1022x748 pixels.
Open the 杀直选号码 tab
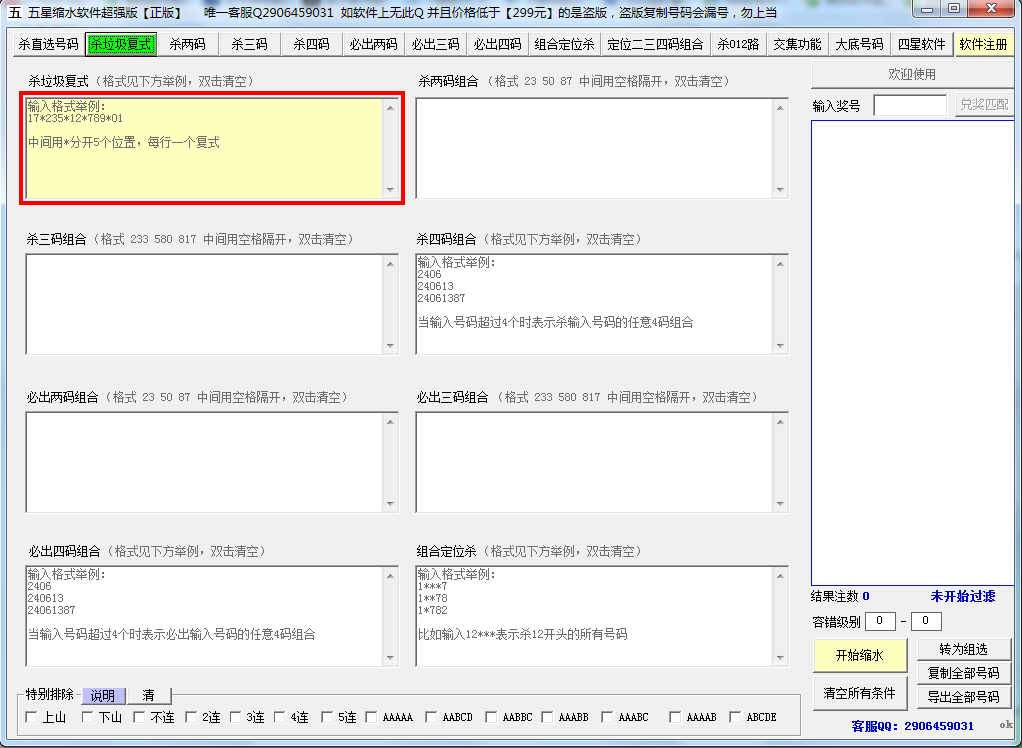point(48,45)
